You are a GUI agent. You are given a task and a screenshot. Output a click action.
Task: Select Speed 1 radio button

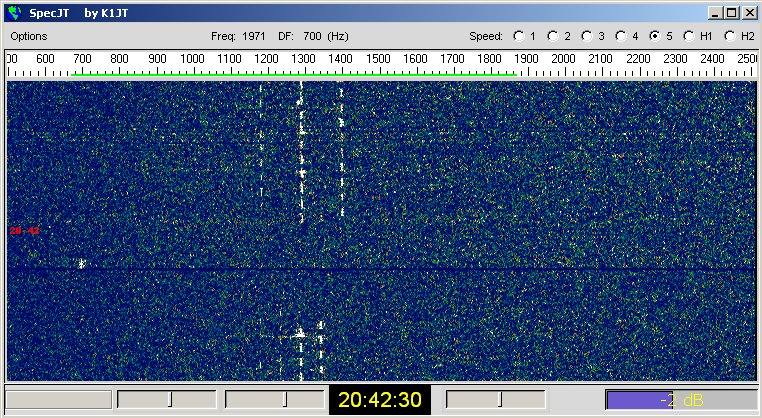(519, 36)
